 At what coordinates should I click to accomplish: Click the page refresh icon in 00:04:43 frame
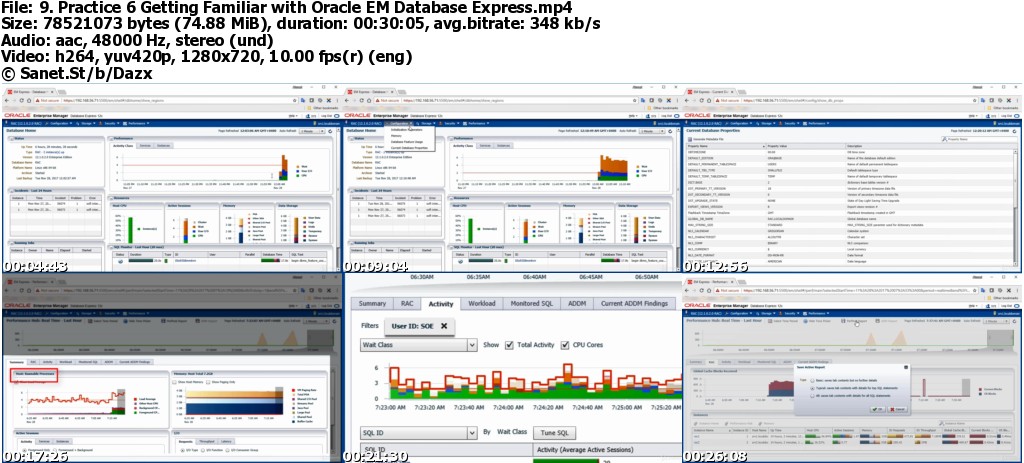[330, 131]
